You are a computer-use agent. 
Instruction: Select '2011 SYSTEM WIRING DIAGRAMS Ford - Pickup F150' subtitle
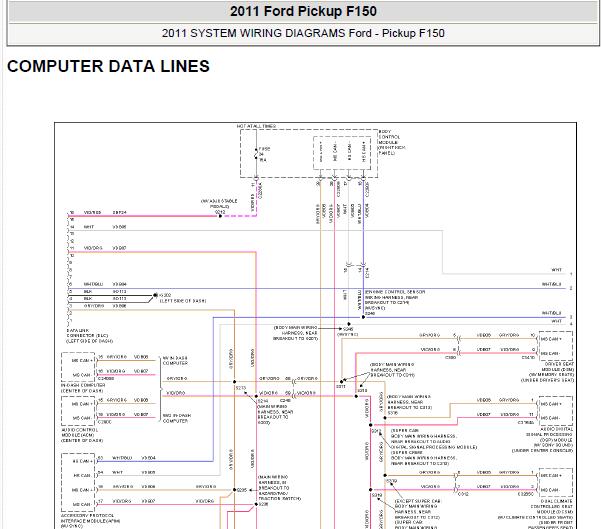[303, 33]
